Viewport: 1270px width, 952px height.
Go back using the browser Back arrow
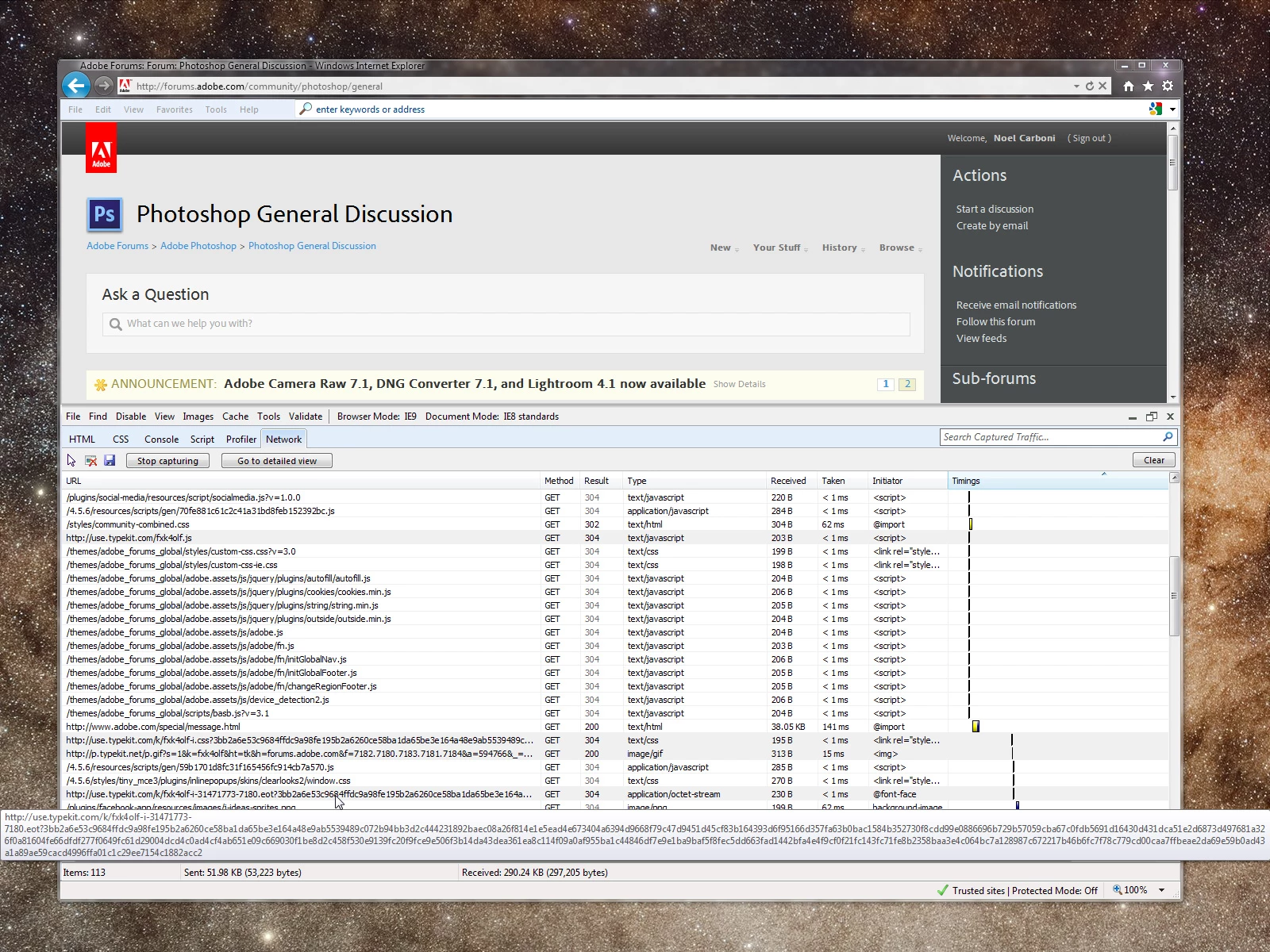click(76, 85)
